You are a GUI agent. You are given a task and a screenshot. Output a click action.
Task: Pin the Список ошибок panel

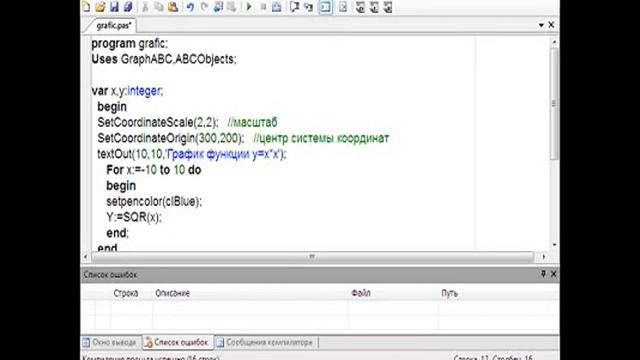tap(543, 274)
